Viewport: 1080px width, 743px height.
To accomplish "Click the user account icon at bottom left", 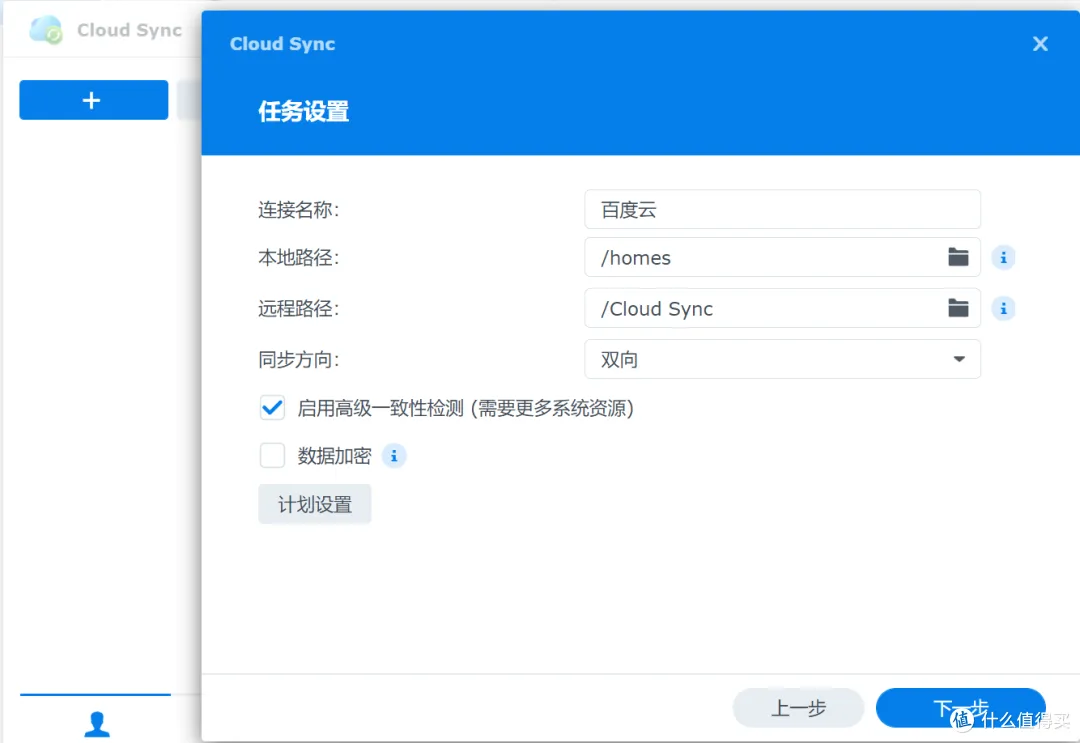I will (96, 724).
